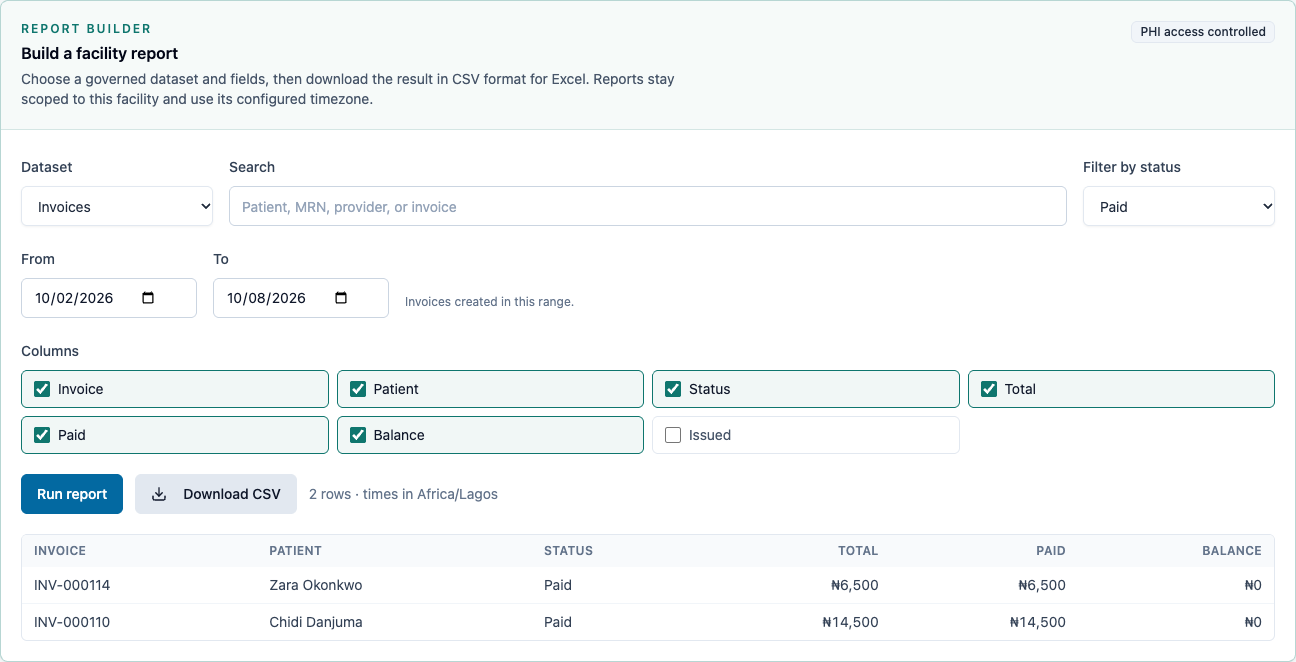This screenshot has height=662, width=1296.
Task: Toggle the Paid column checkbox
Action: point(42,435)
